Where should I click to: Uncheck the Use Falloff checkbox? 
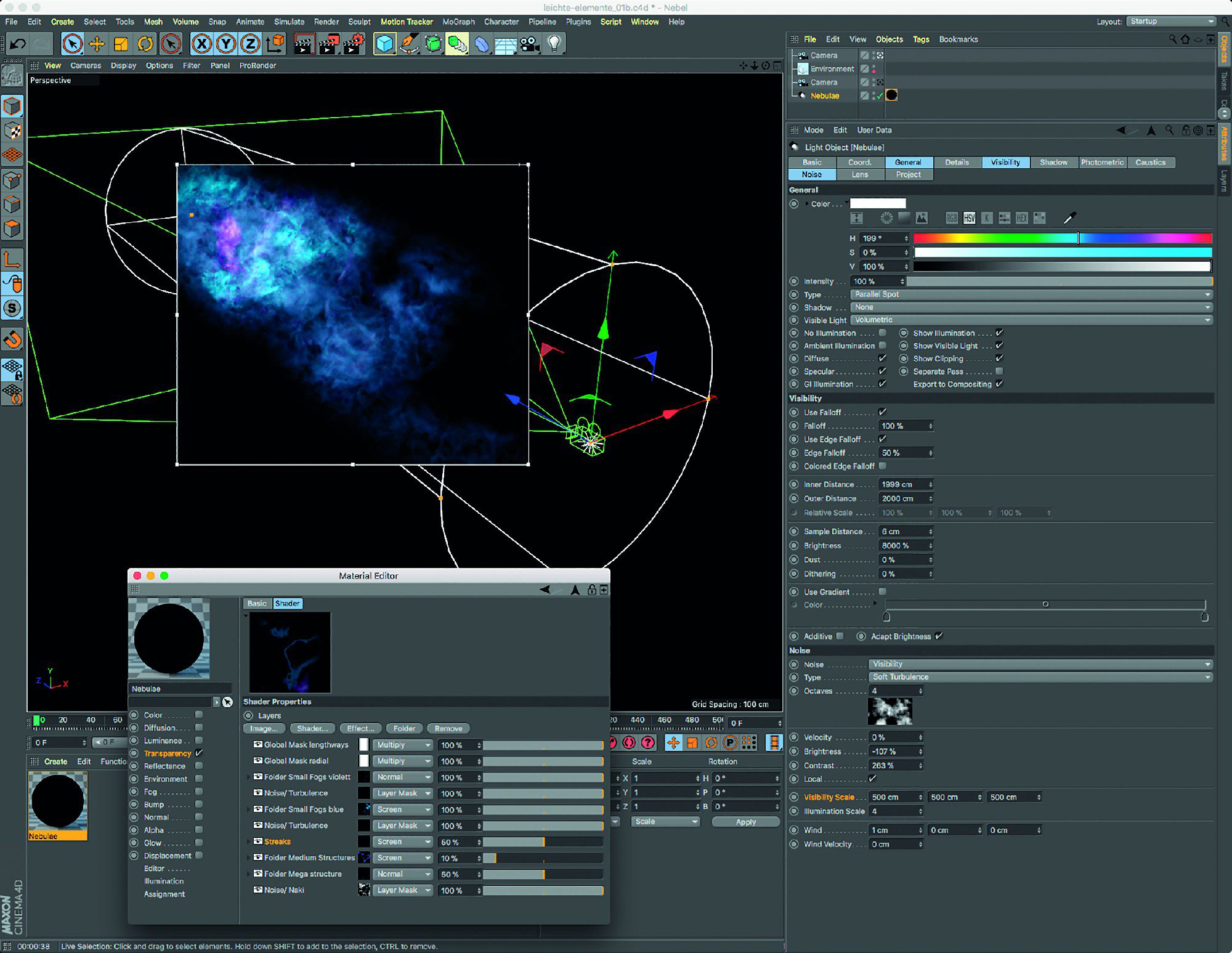click(883, 412)
